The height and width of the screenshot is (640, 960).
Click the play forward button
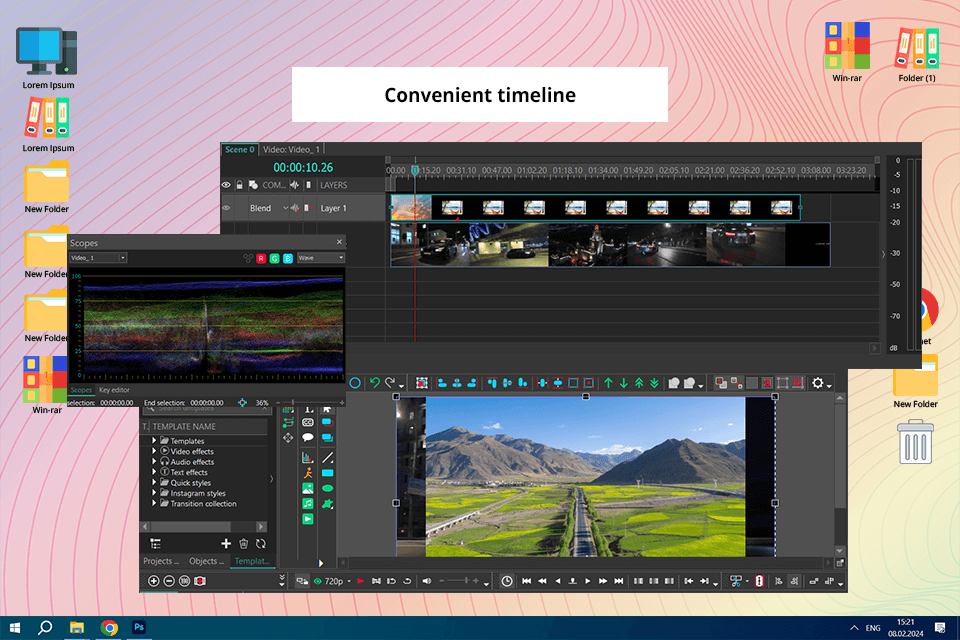tap(588, 581)
